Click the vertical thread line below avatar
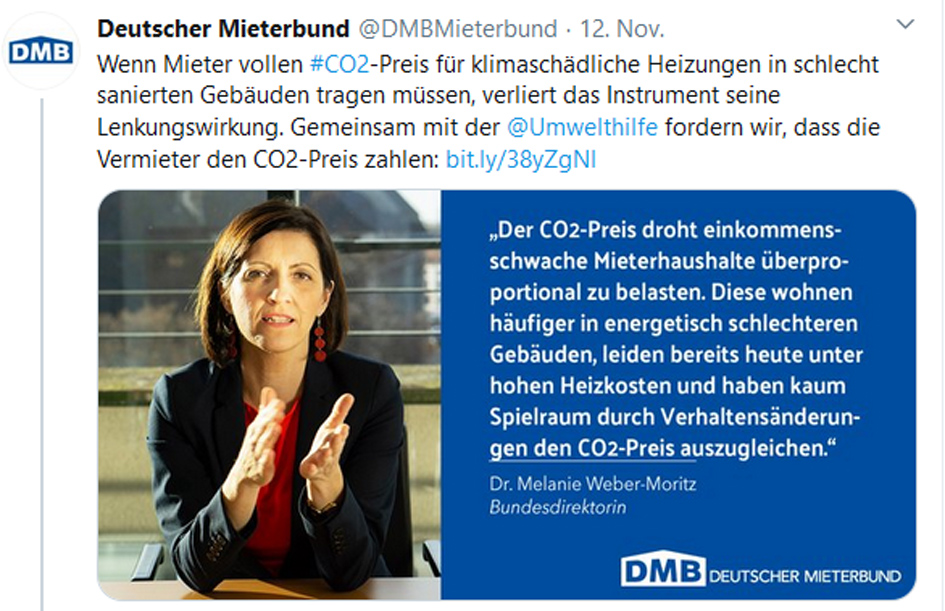 [41, 350]
